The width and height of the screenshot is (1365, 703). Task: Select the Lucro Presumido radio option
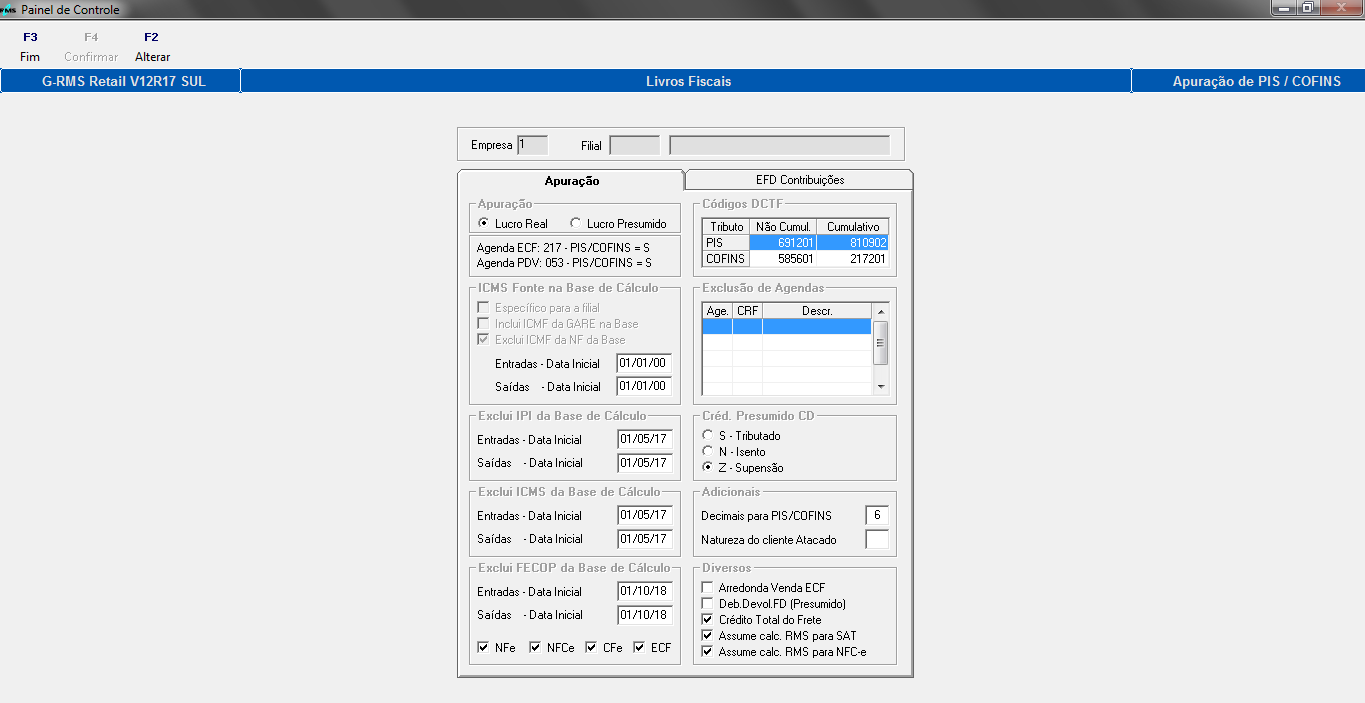coord(576,224)
